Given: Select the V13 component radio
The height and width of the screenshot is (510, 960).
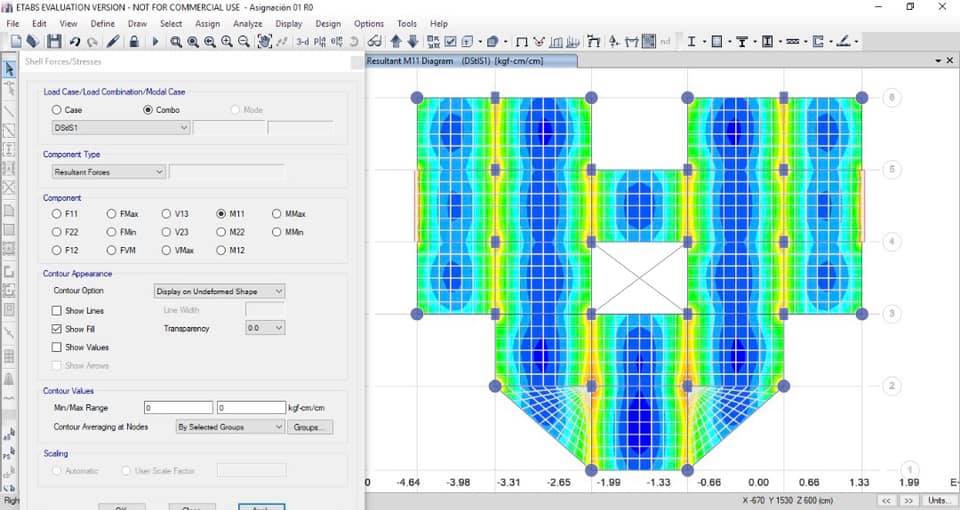Looking at the screenshot, I should tap(166, 214).
